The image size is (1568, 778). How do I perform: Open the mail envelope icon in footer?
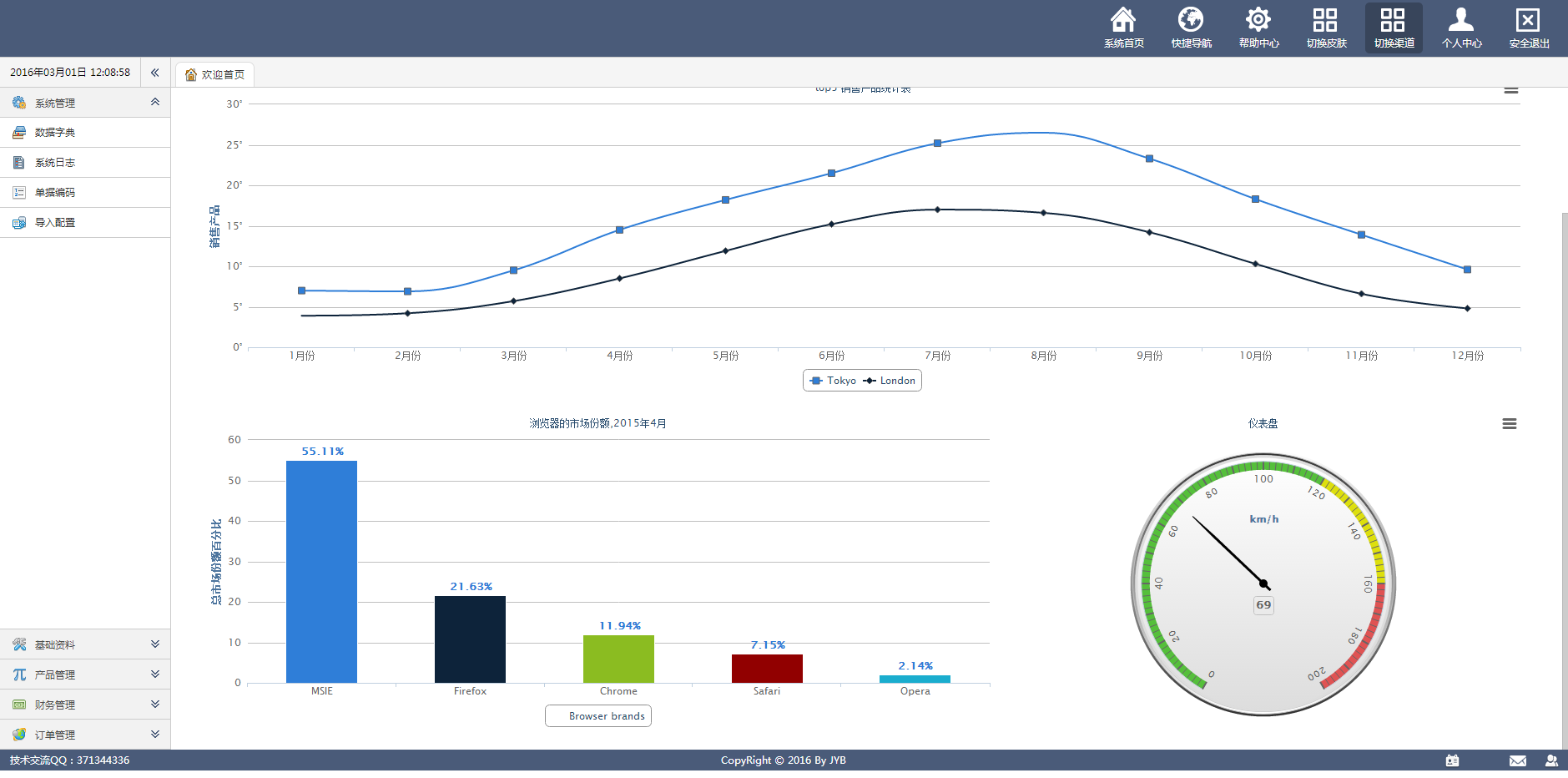coord(1517,760)
